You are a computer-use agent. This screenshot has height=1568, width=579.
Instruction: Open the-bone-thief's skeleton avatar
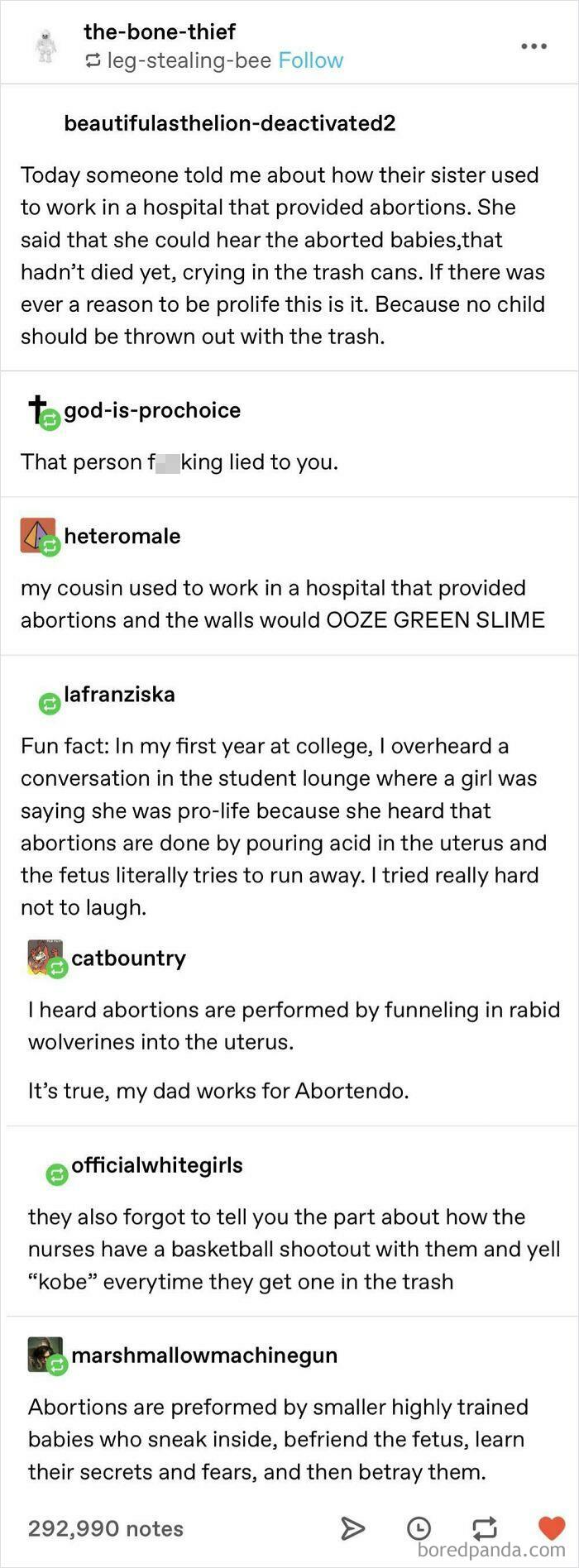tap(47, 45)
